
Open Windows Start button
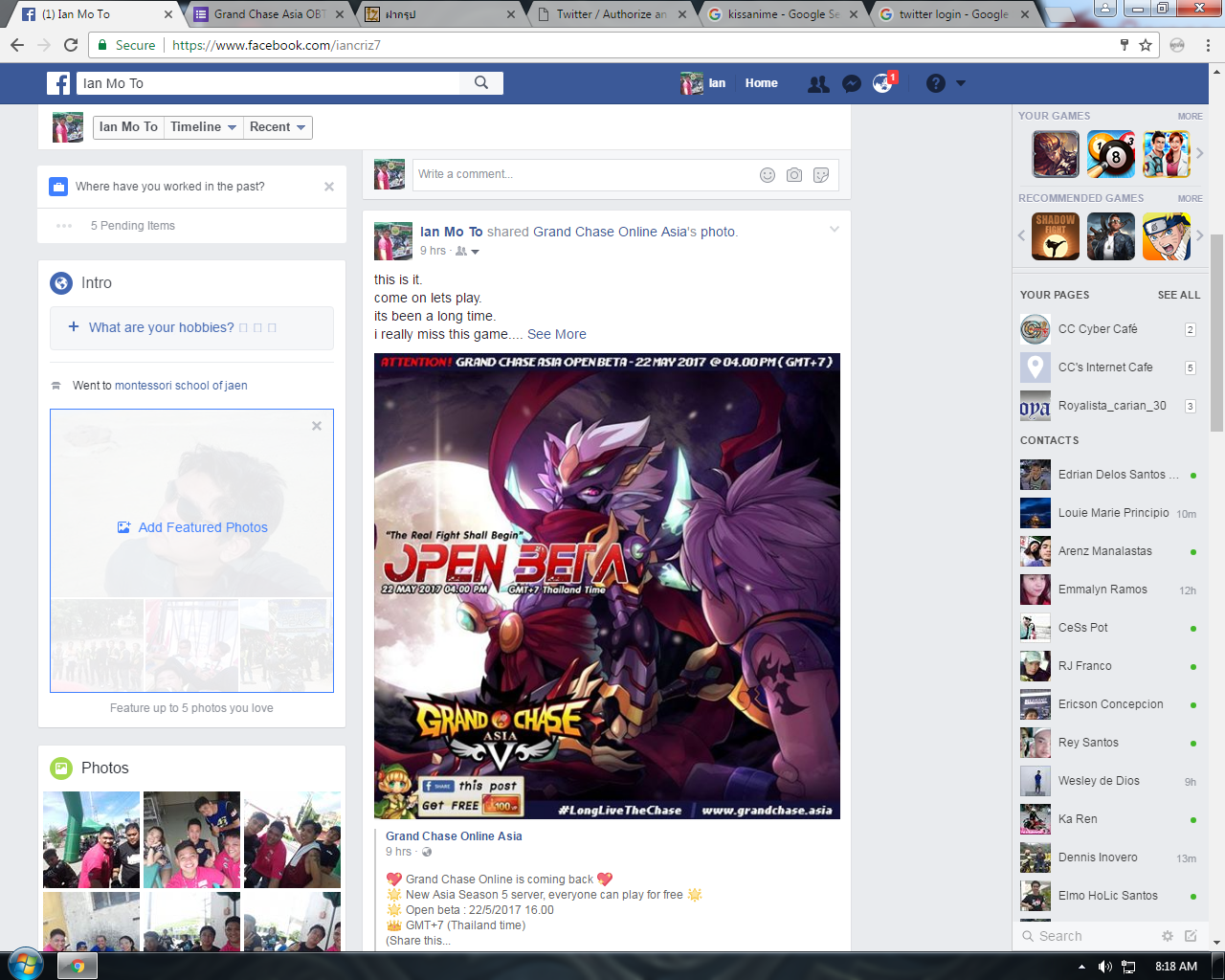pos(26,965)
